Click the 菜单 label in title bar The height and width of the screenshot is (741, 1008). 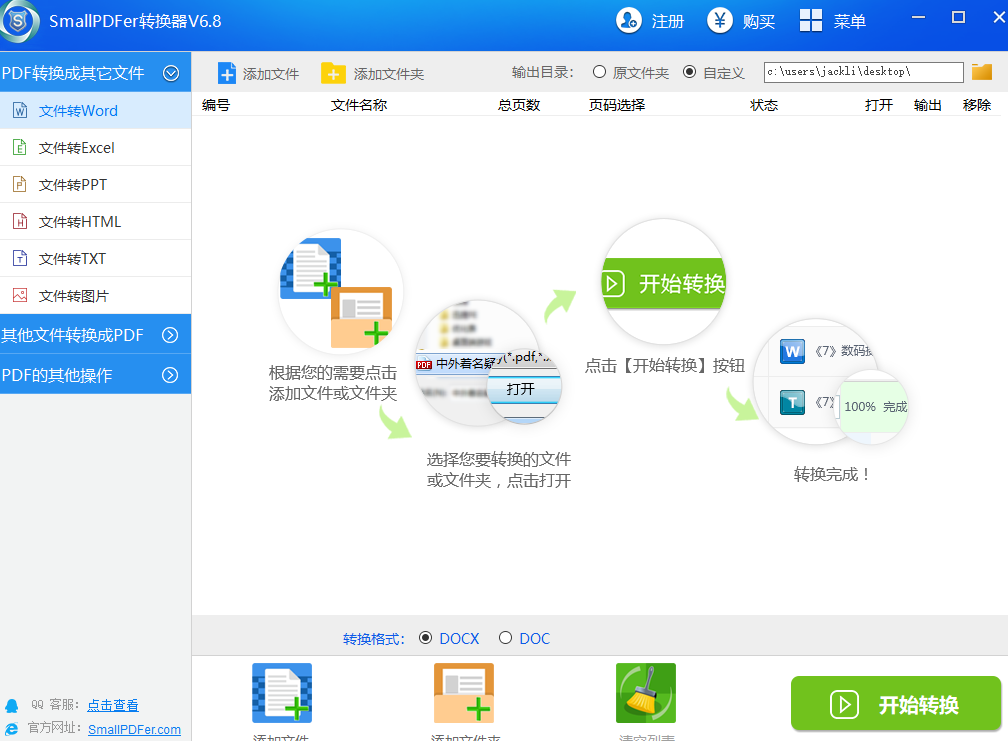tap(850, 21)
